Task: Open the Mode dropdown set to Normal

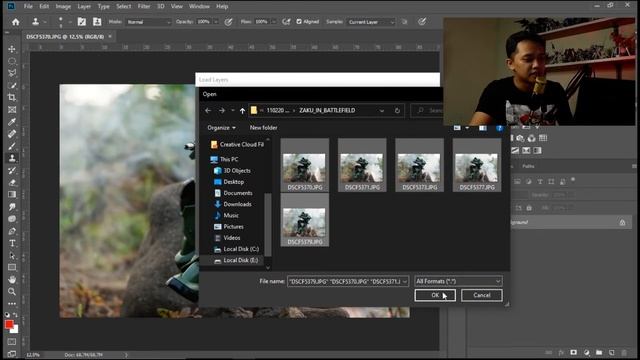Action: [149, 22]
